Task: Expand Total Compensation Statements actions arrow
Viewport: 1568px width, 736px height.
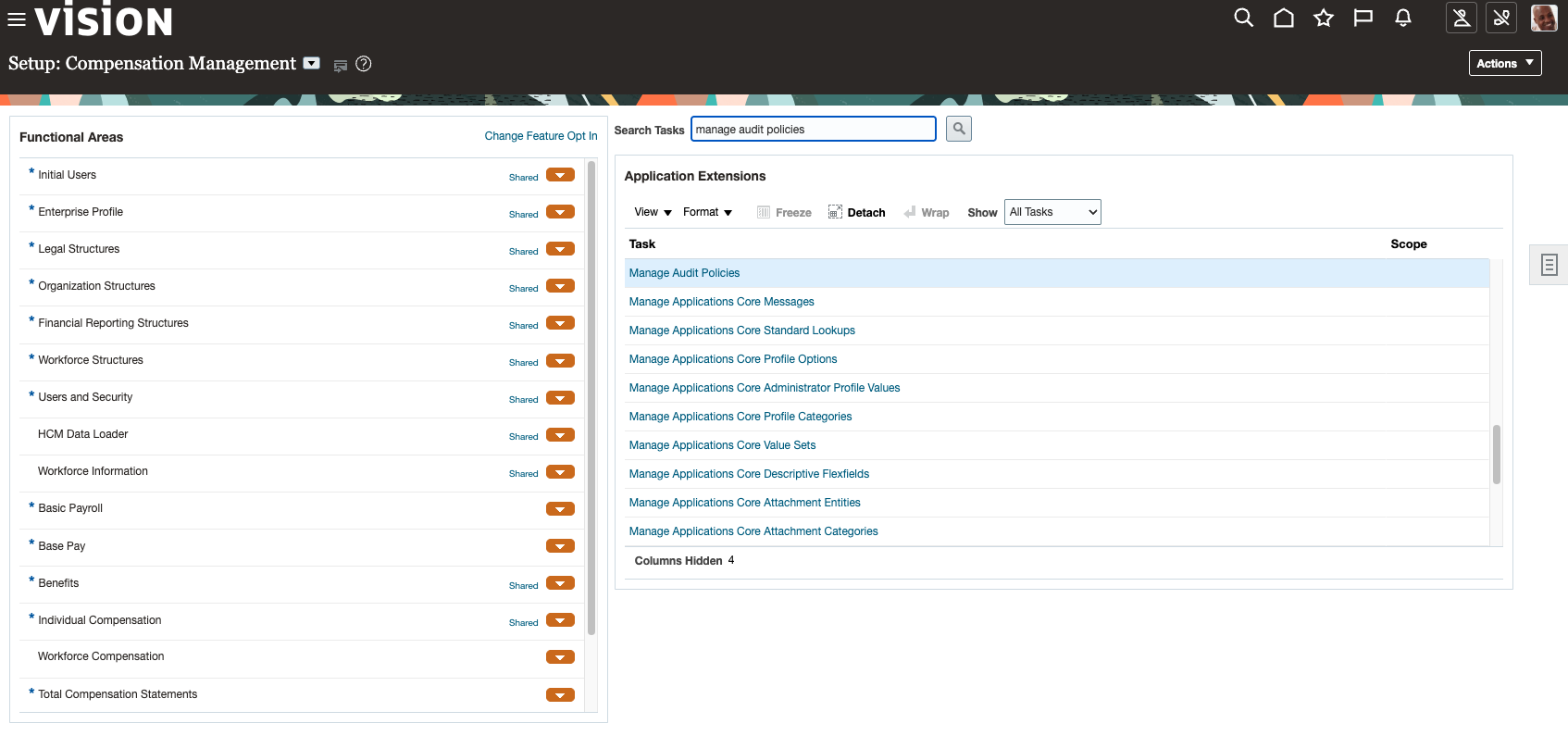Action: point(560,694)
